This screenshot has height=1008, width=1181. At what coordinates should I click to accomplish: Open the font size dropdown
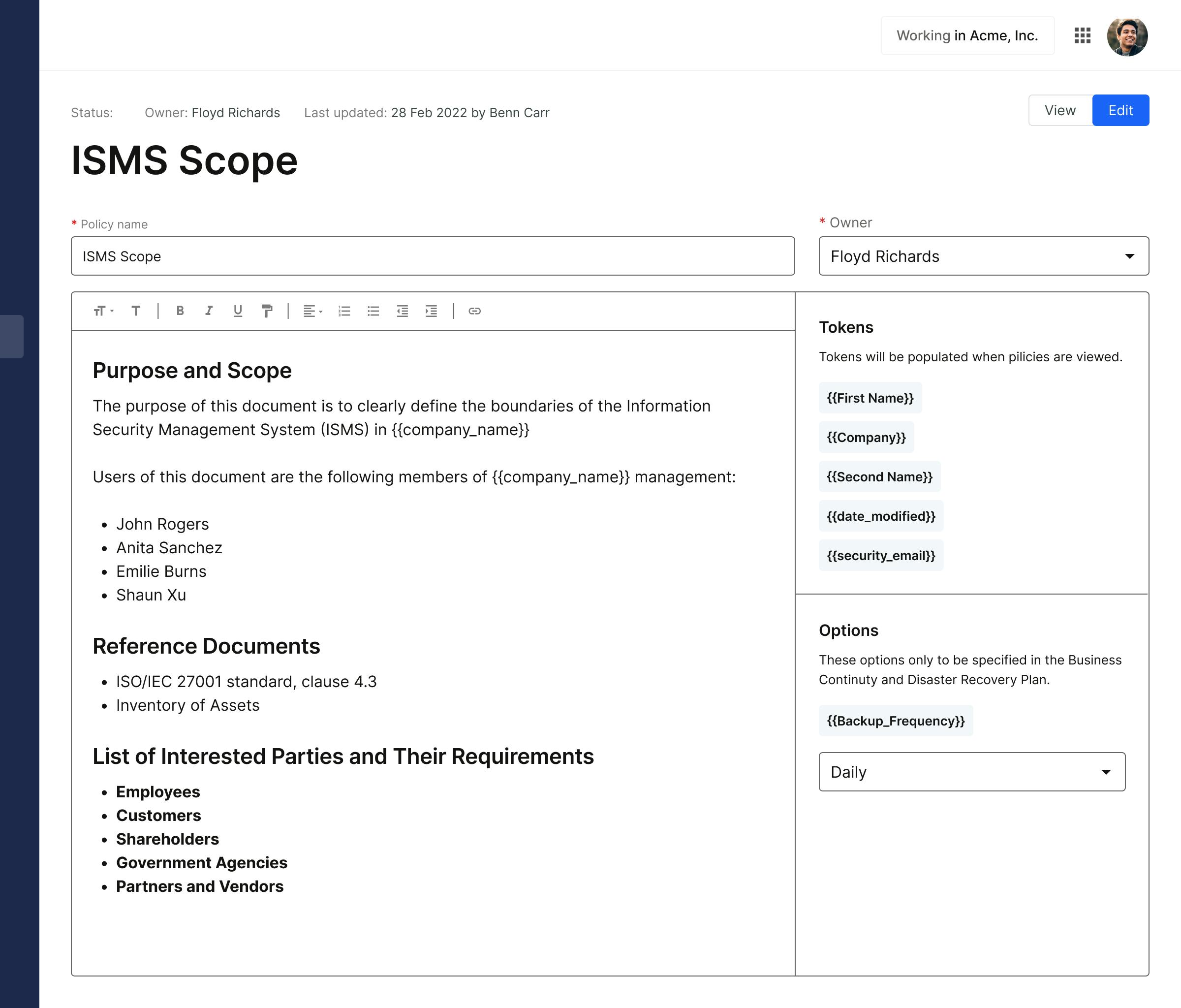103,311
